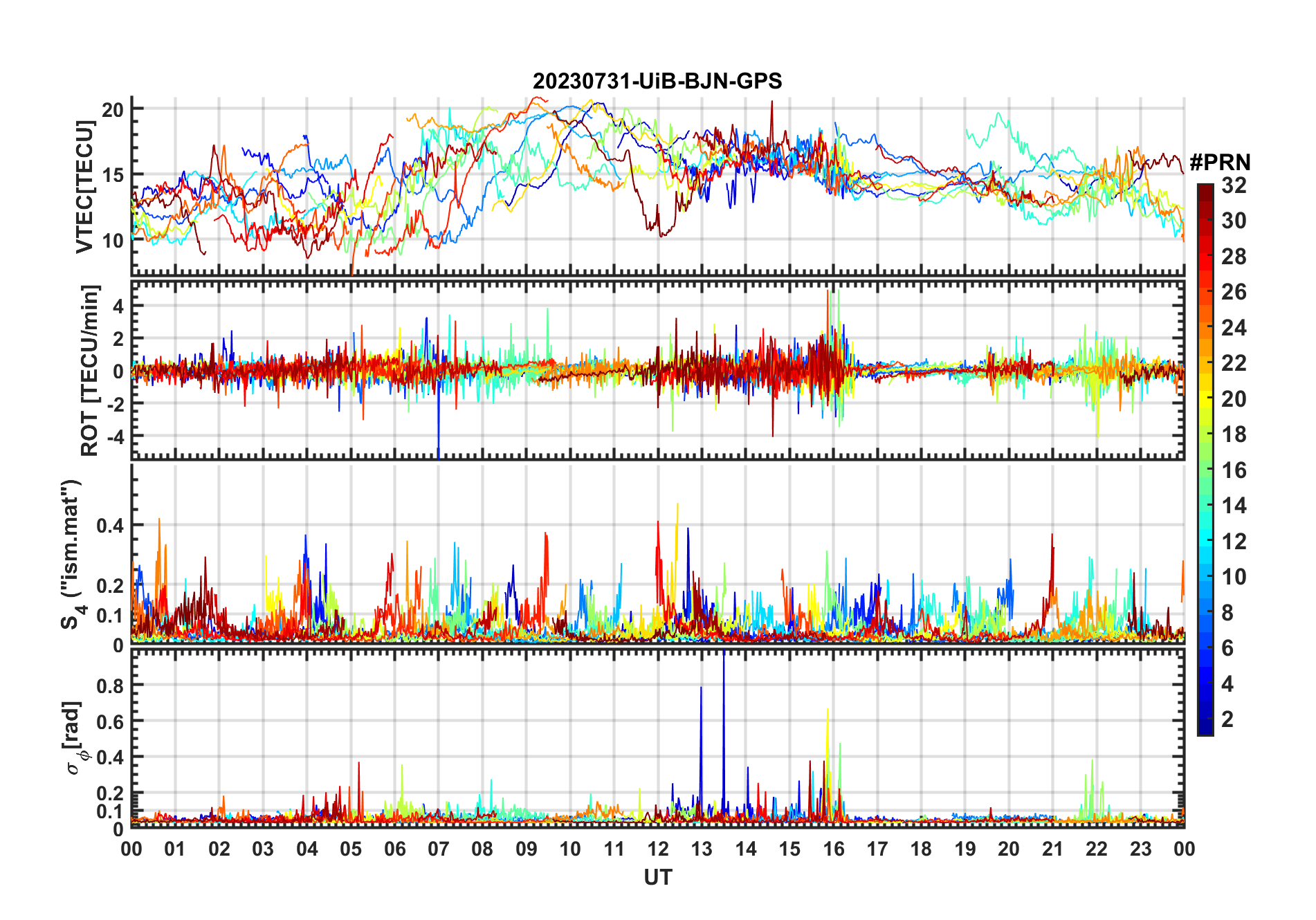1316x920 pixels.
Task: Click the plot title 20230731-UiB-BJN-GPS
Action: coord(657,82)
